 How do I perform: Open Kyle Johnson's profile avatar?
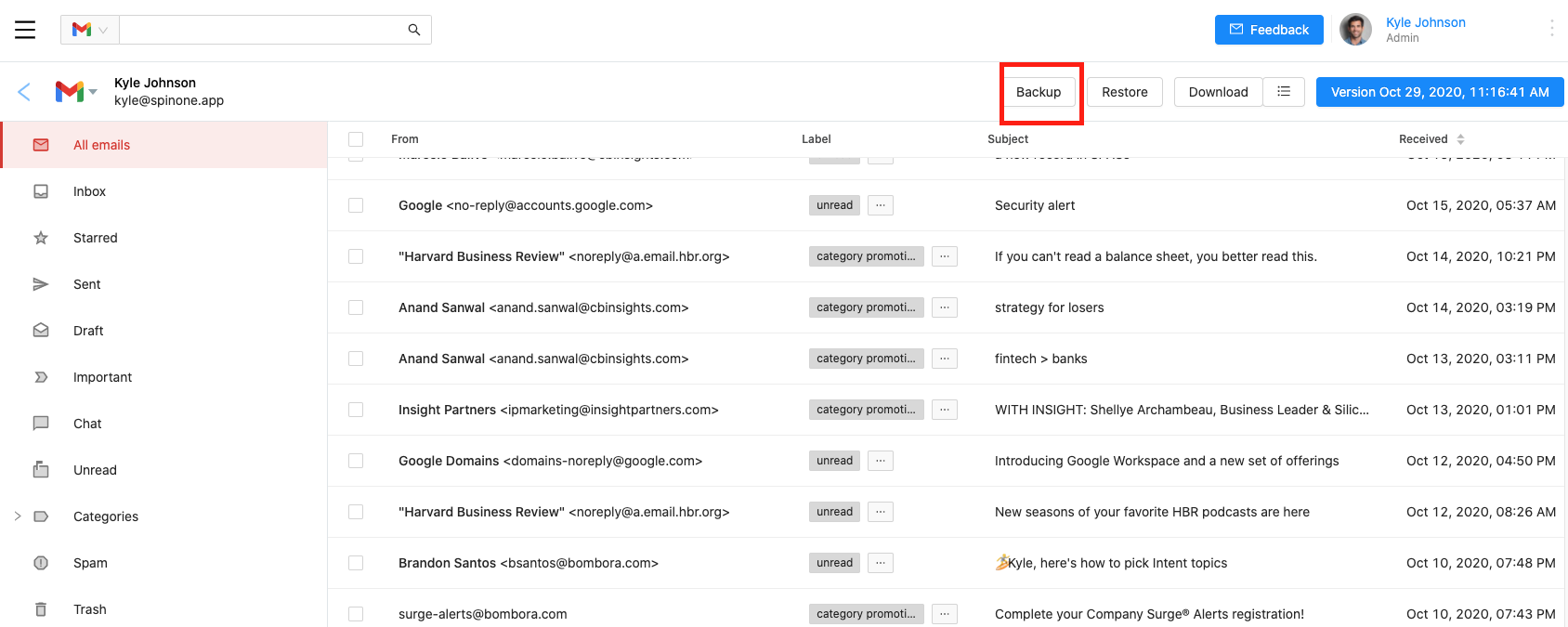[1355, 30]
